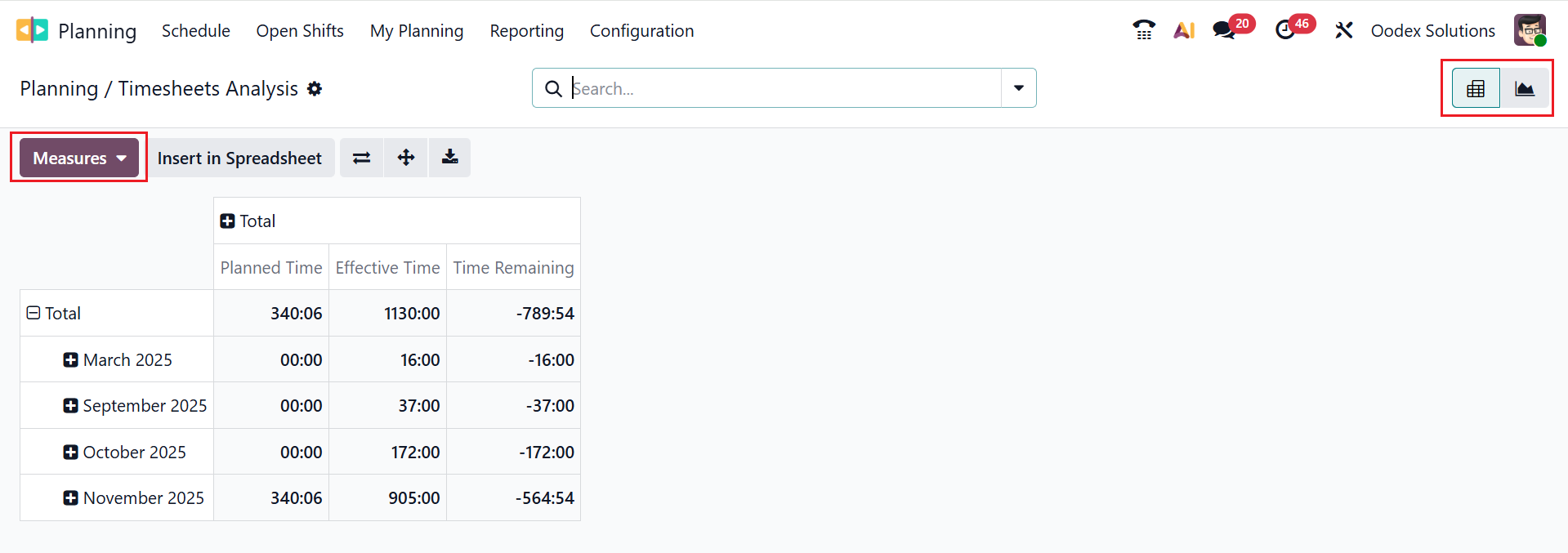Open the debug tools icon
Image resolution: width=1568 pixels, height=553 pixels.
coord(1344,30)
